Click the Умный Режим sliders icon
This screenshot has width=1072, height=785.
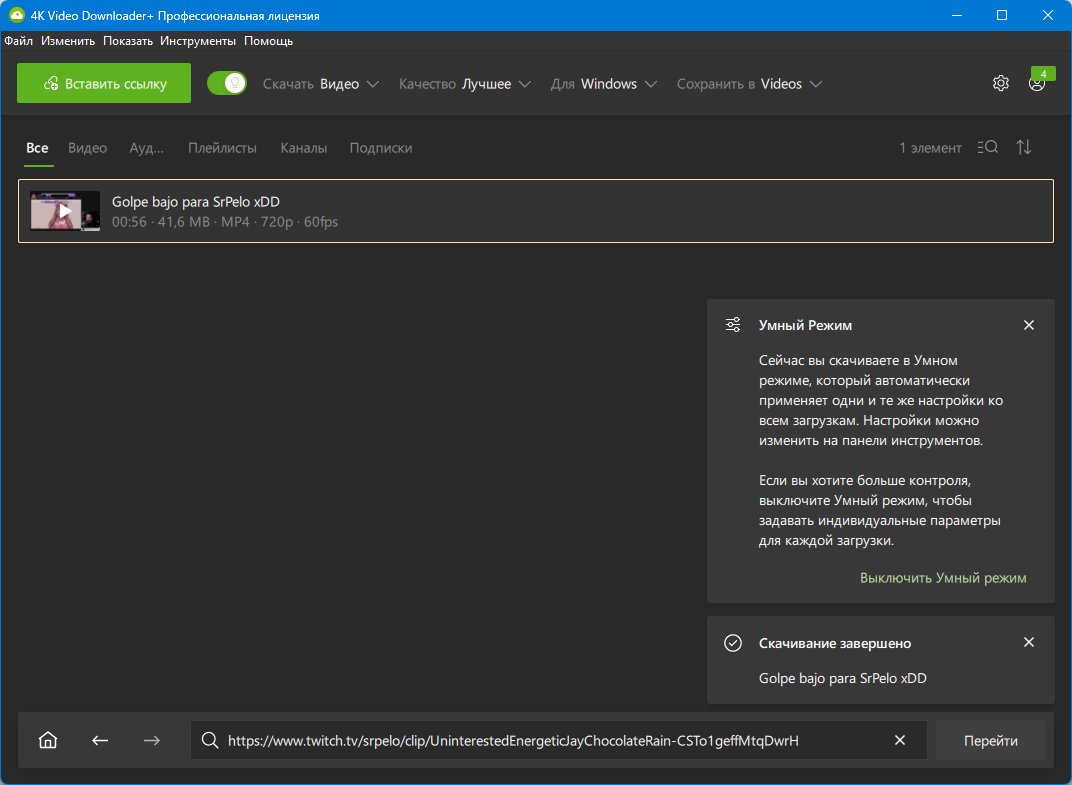point(733,325)
